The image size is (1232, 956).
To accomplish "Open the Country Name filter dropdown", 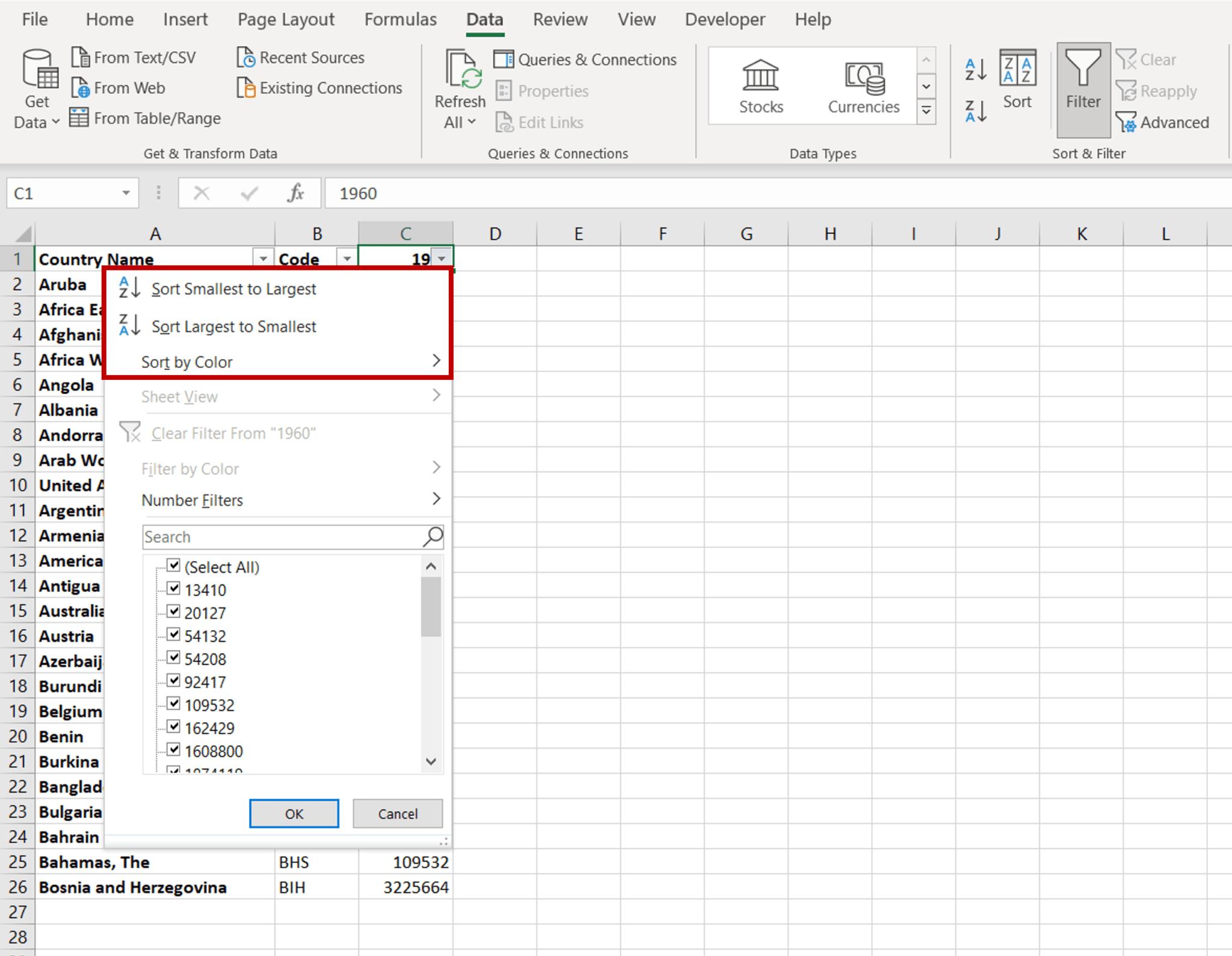I will [x=262, y=258].
